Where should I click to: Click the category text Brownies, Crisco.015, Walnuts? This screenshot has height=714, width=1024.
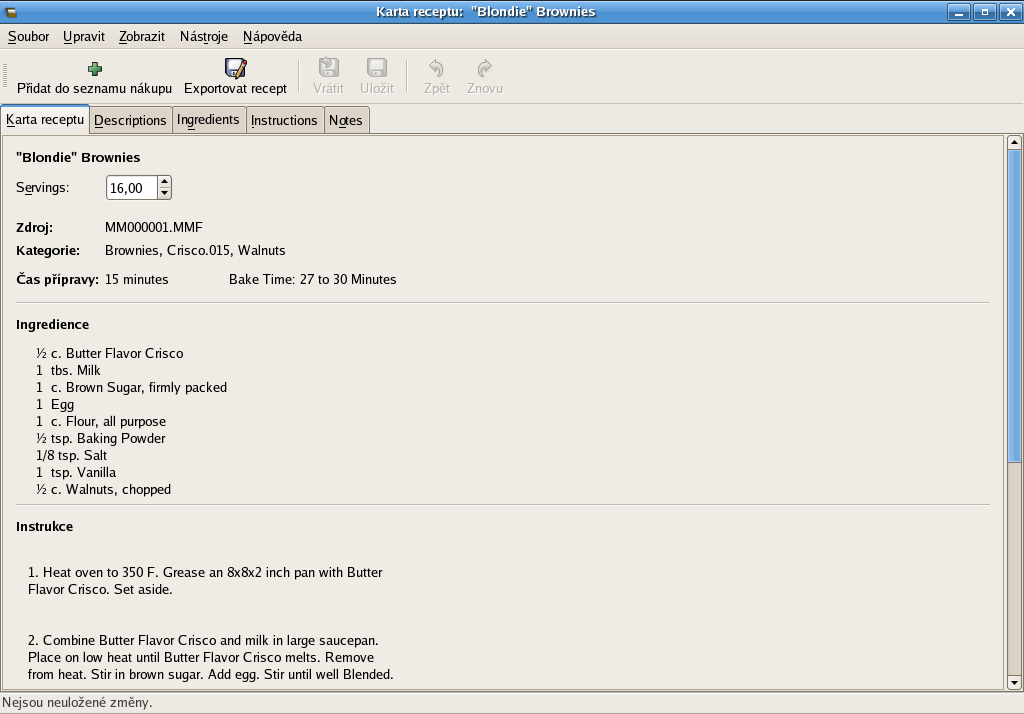point(195,250)
